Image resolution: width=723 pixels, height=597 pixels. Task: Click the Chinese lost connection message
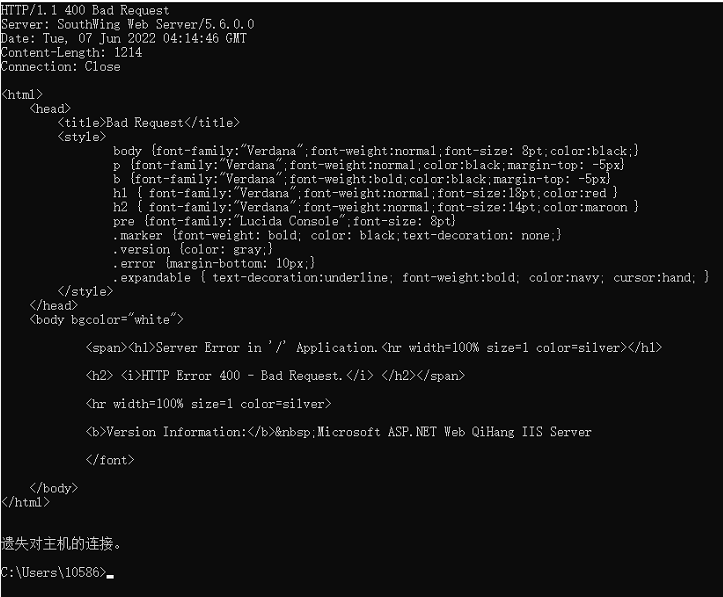tap(61, 545)
